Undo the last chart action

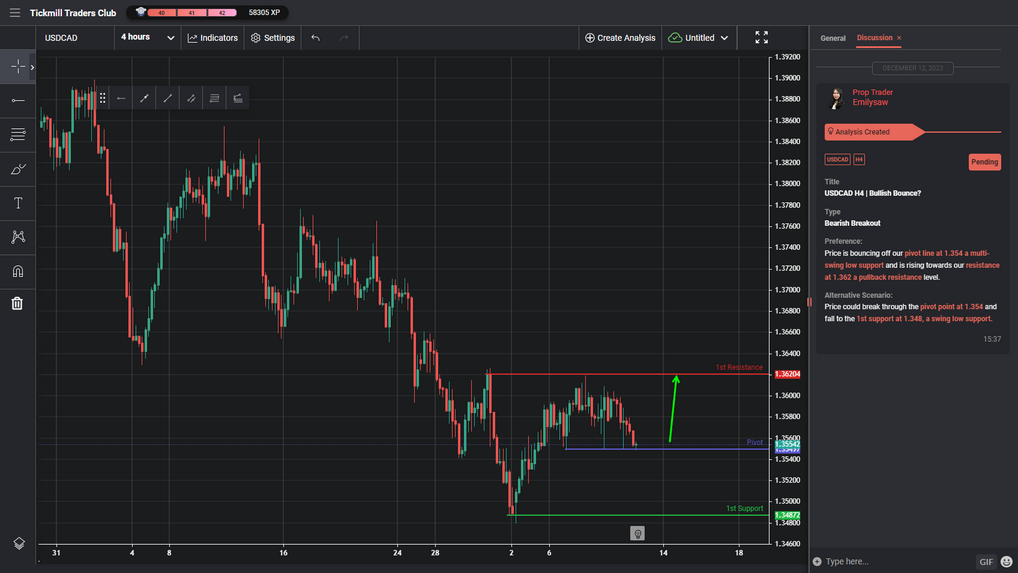316,38
